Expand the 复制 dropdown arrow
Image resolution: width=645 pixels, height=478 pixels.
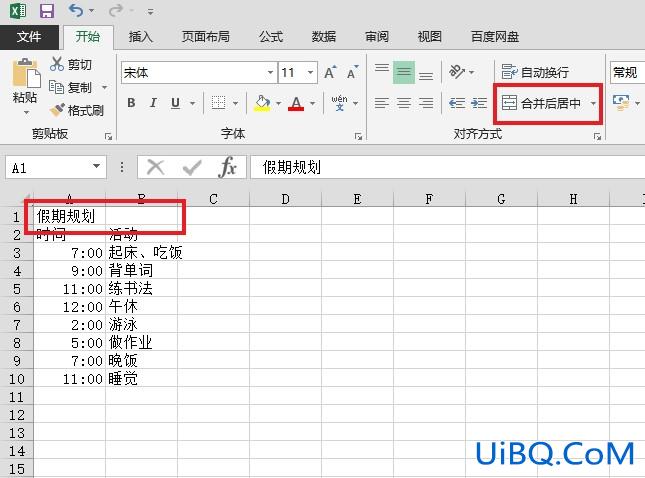click(104, 87)
